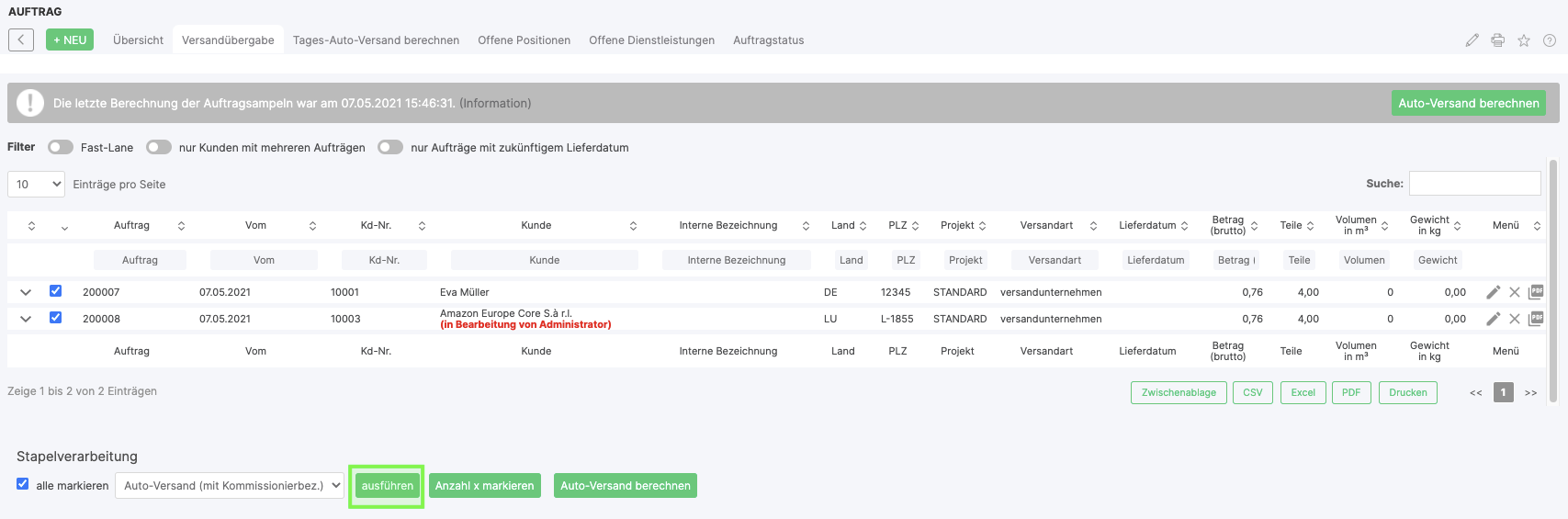
Task: Click the ausführen button
Action: tap(387, 486)
